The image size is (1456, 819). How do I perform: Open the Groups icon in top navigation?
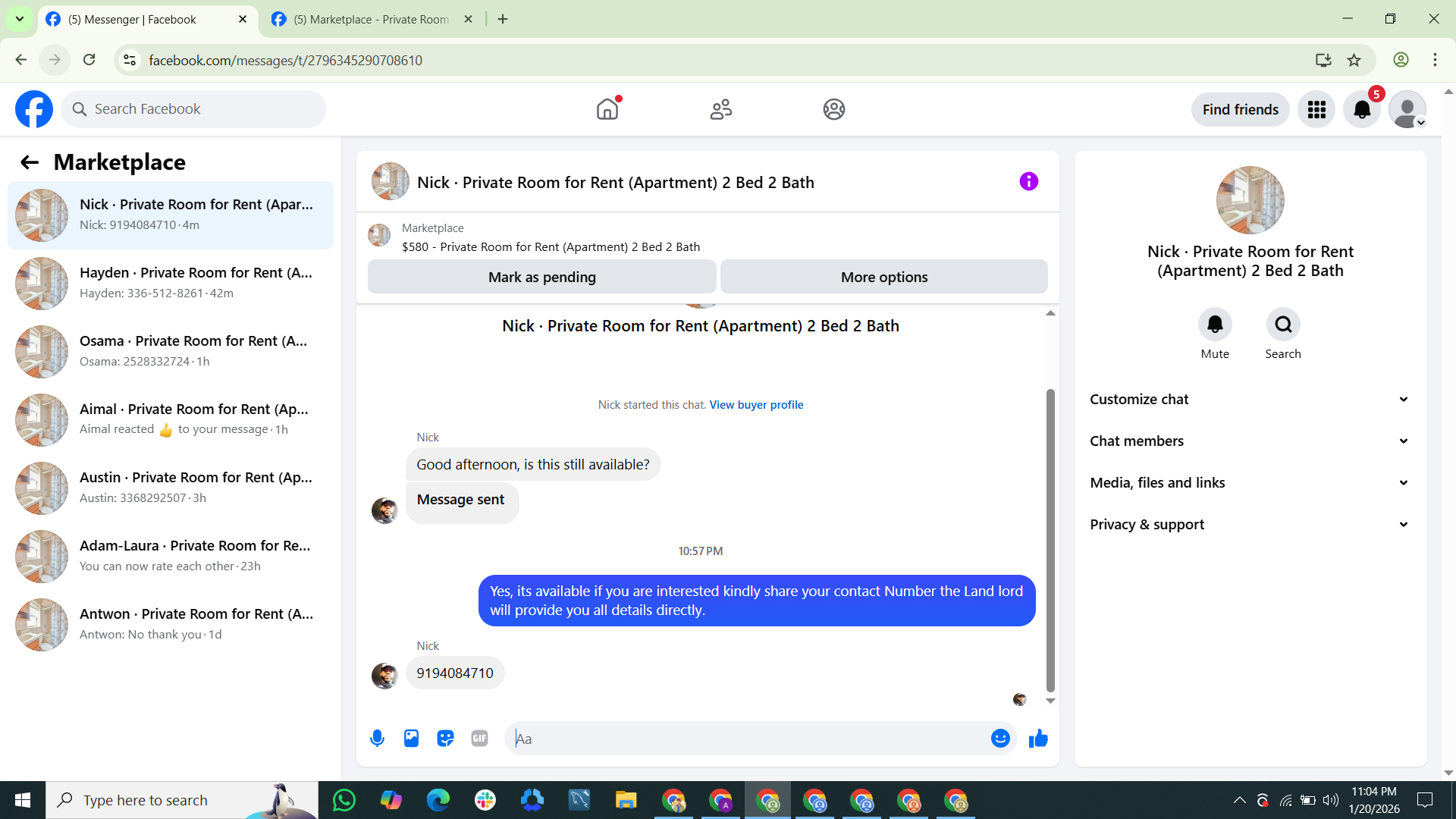click(x=834, y=109)
